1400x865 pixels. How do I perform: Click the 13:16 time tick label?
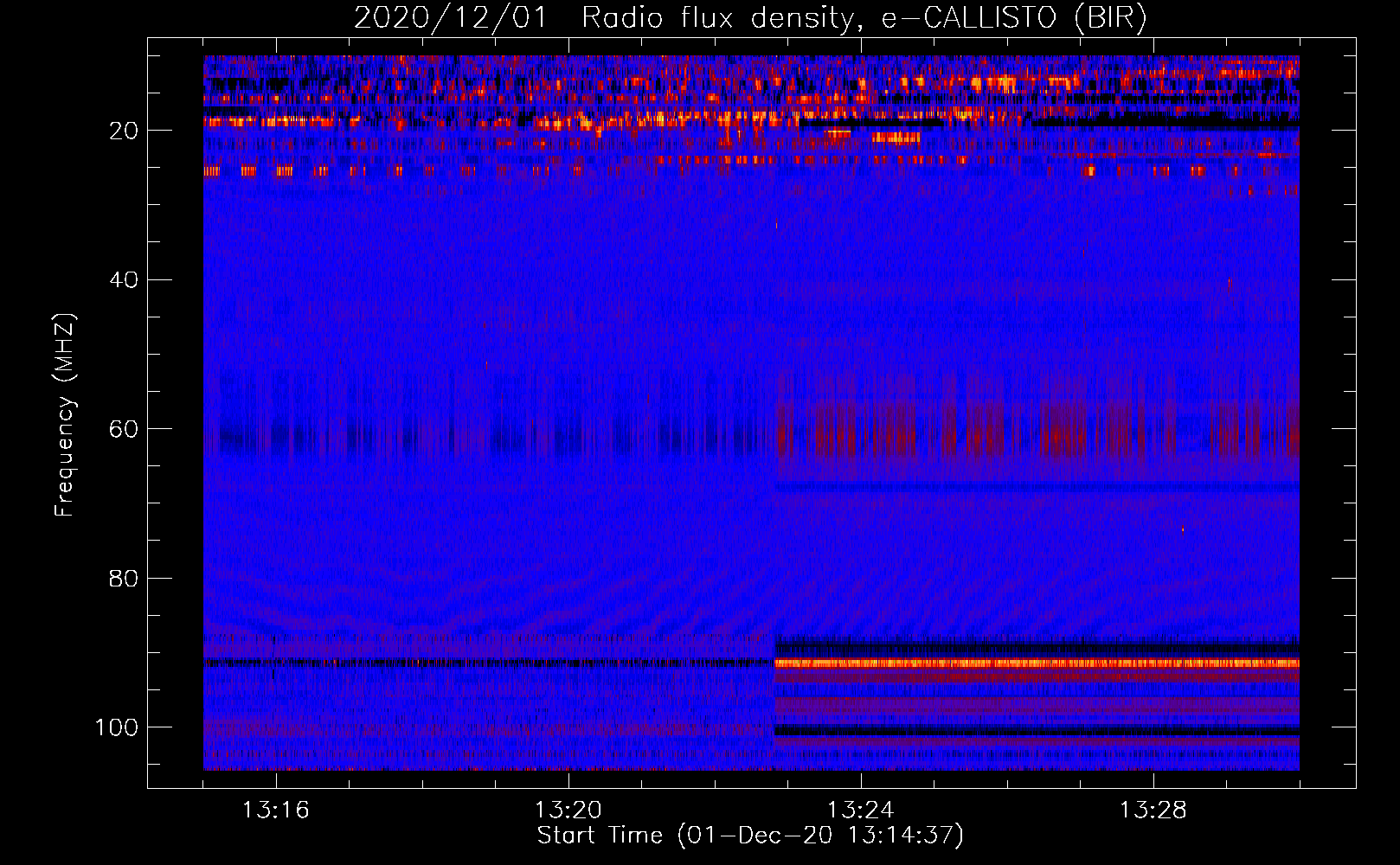(276, 811)
